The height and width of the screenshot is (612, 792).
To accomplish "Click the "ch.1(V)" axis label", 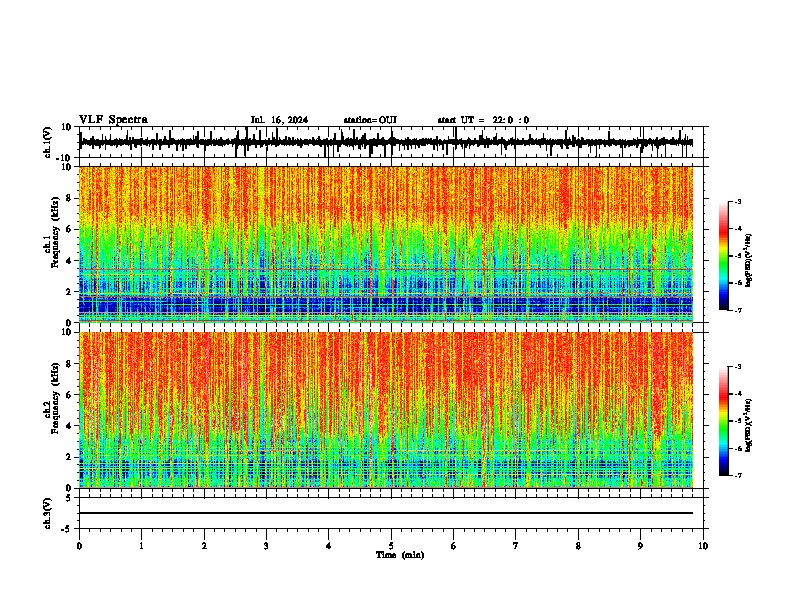I will point(47,142).
